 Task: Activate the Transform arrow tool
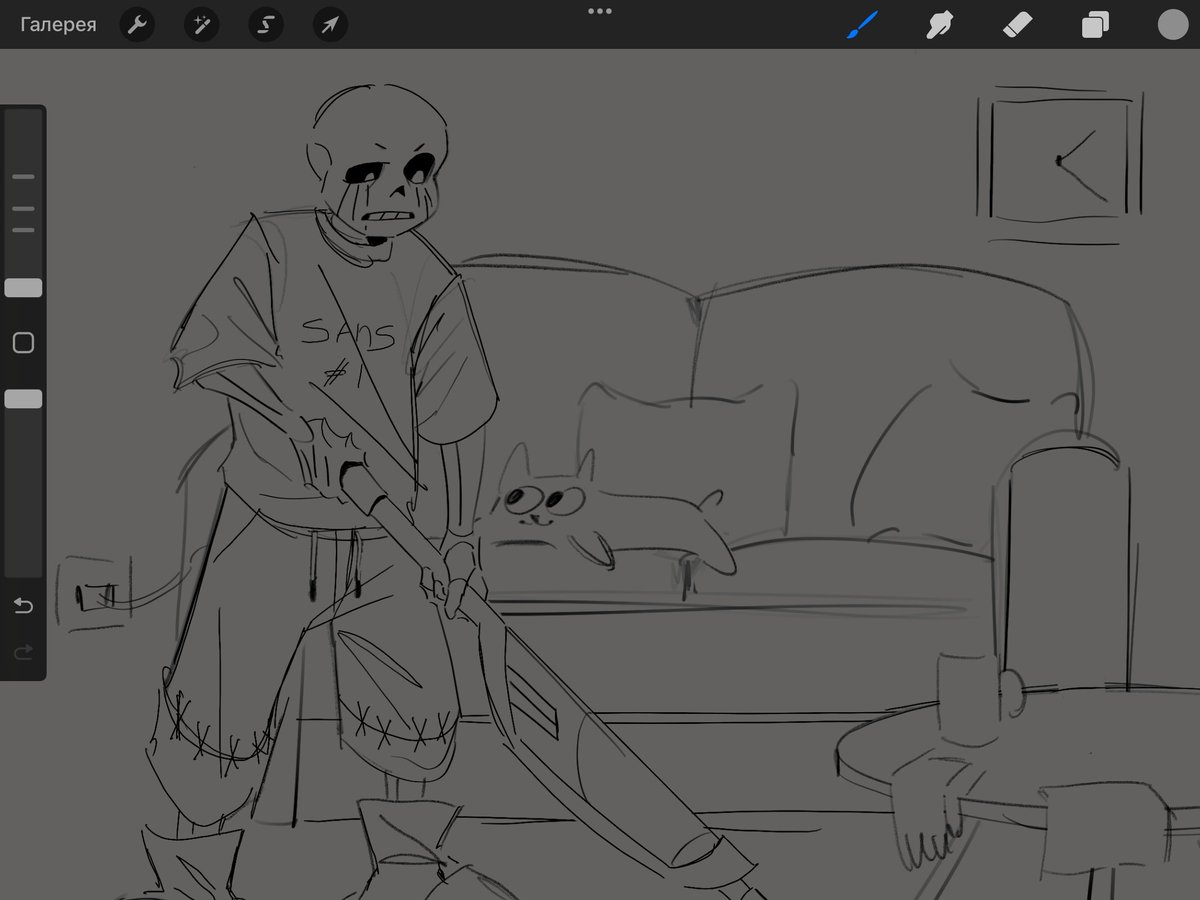(x=330, y=25)
